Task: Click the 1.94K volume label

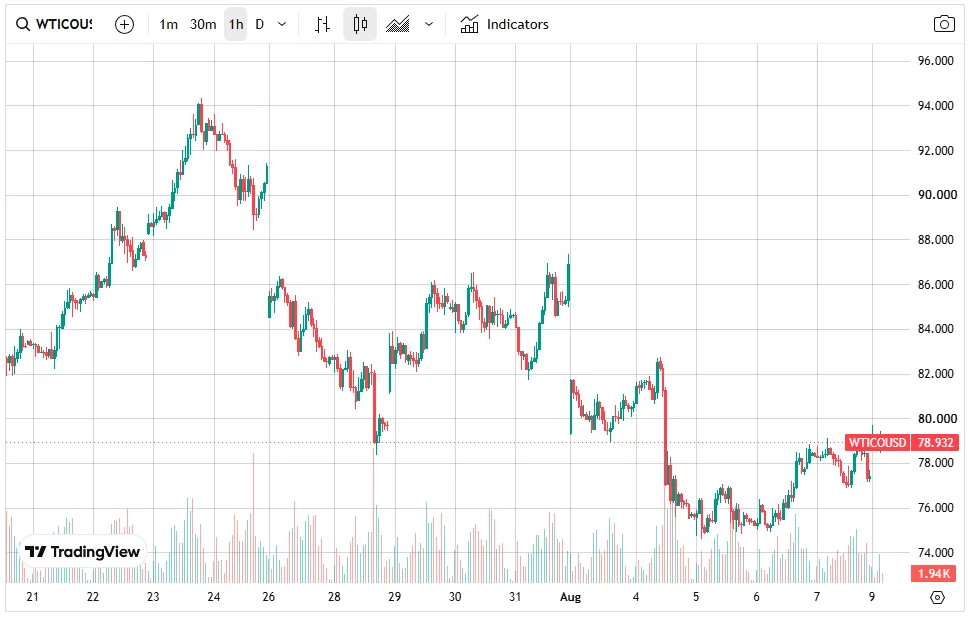Action: (934, 574)
